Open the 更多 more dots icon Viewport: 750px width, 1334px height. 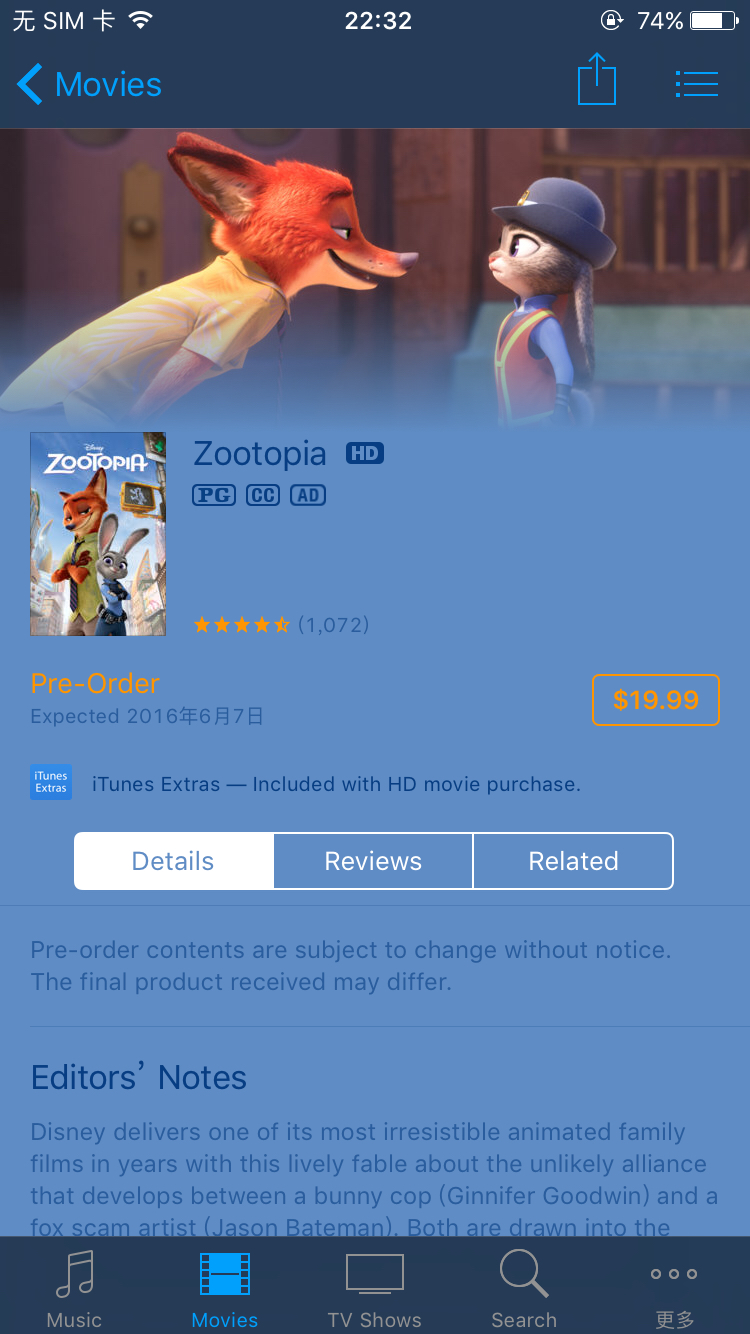tap(674, 1274)
